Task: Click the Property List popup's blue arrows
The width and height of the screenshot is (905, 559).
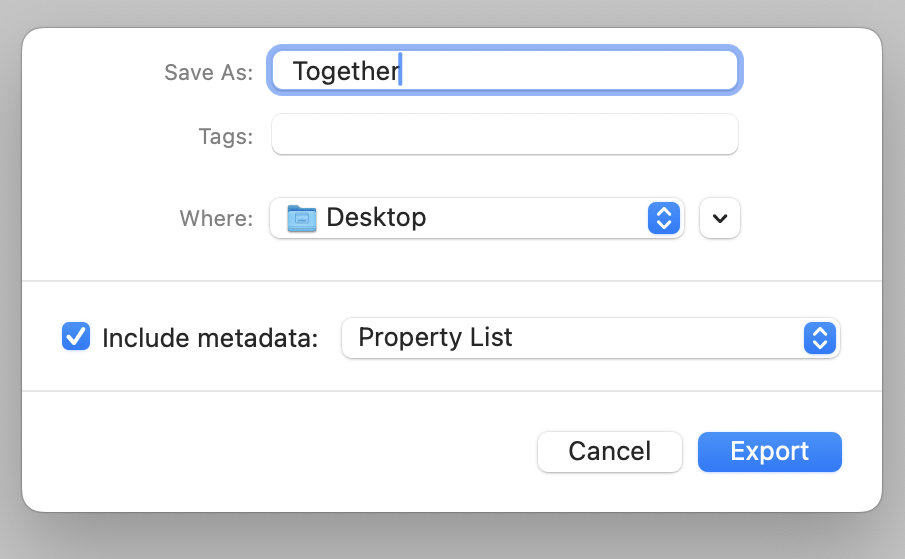Action: 819,338
